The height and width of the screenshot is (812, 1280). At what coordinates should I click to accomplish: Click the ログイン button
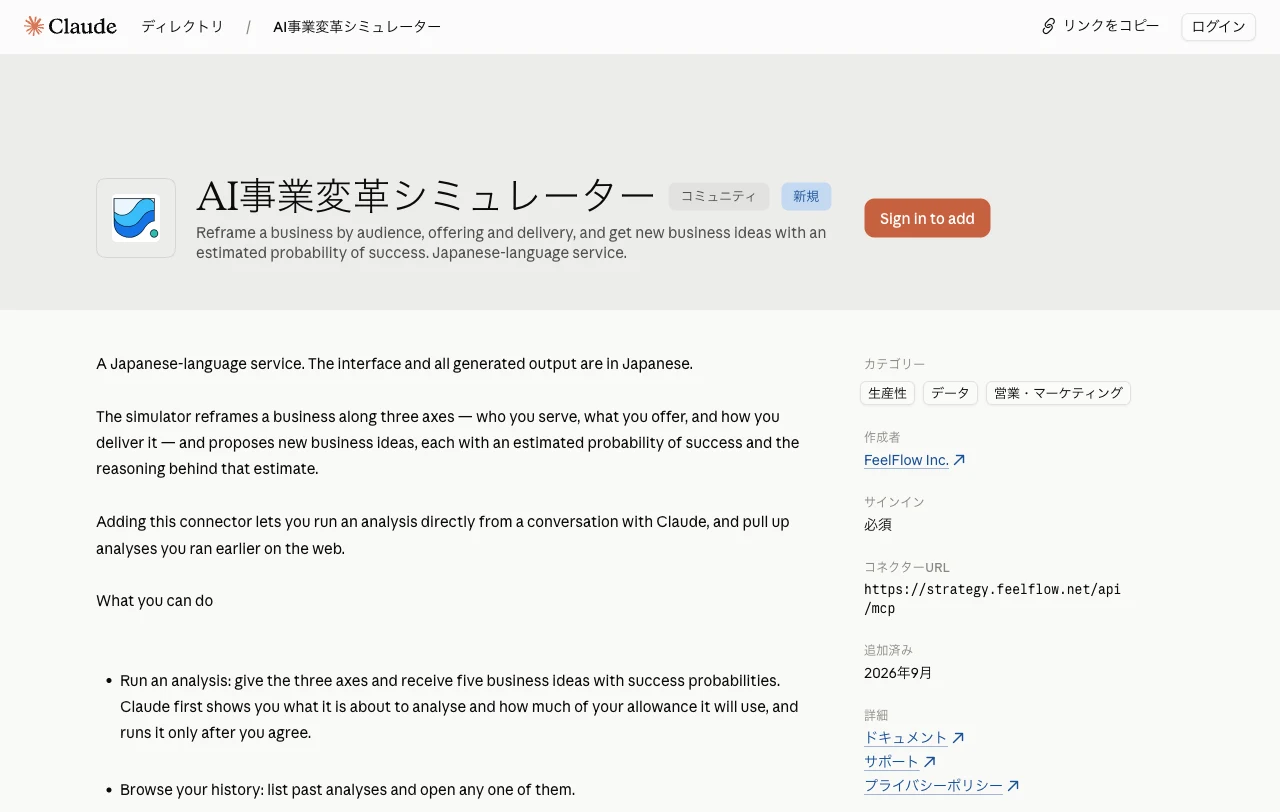1218,27
